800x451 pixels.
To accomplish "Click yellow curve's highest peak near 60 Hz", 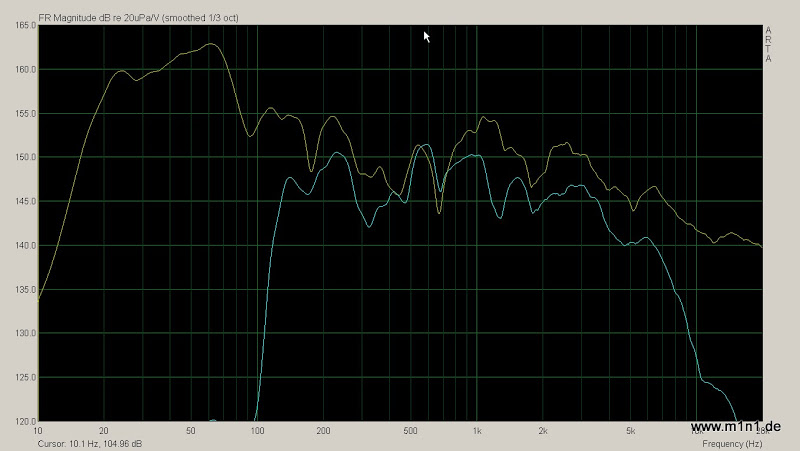I will [210, 44].
